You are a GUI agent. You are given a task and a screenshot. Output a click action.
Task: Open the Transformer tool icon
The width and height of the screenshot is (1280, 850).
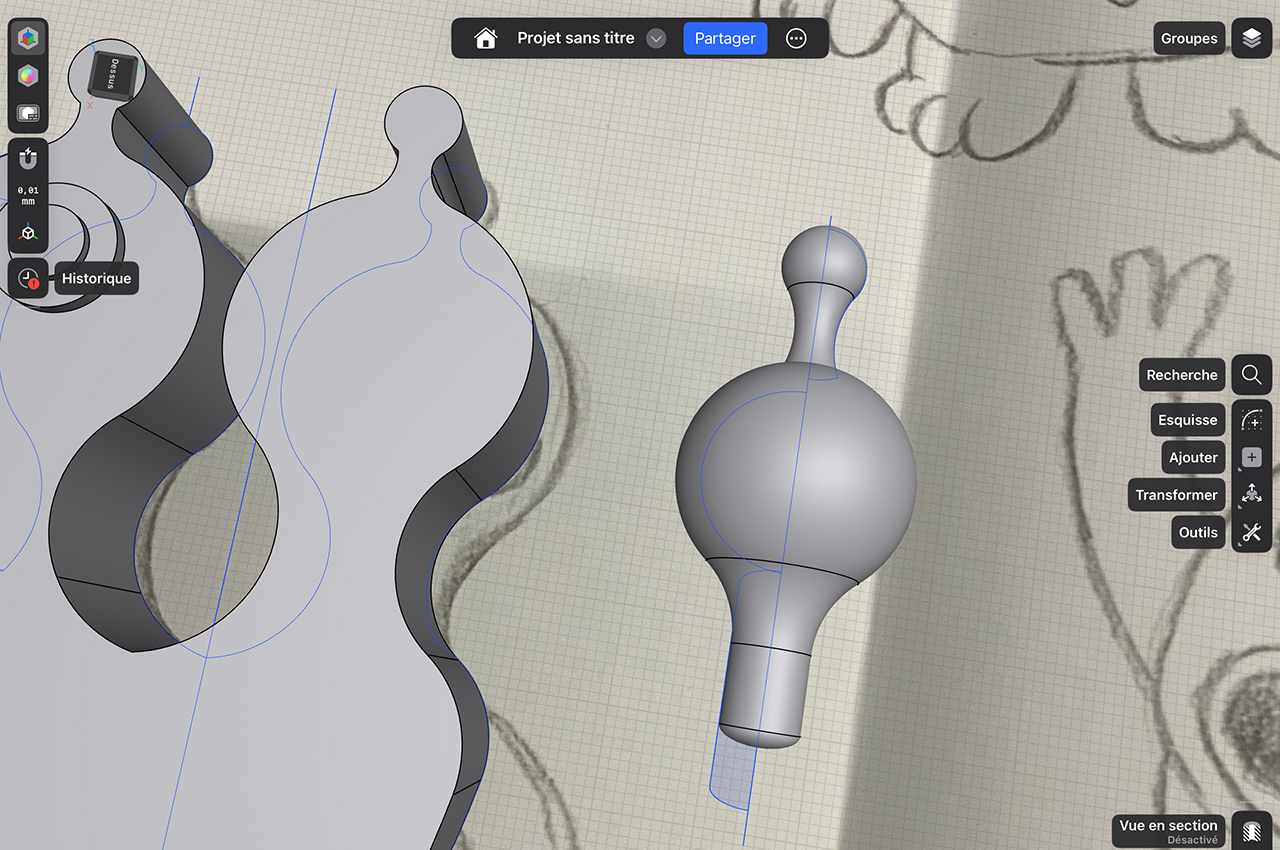[1251, 495]
